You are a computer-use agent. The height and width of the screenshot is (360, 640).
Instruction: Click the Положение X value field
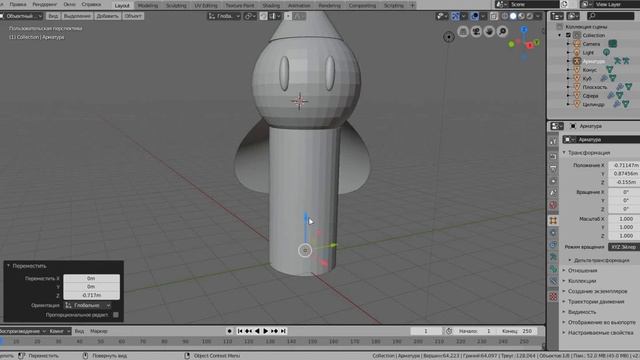coord(624,165)
